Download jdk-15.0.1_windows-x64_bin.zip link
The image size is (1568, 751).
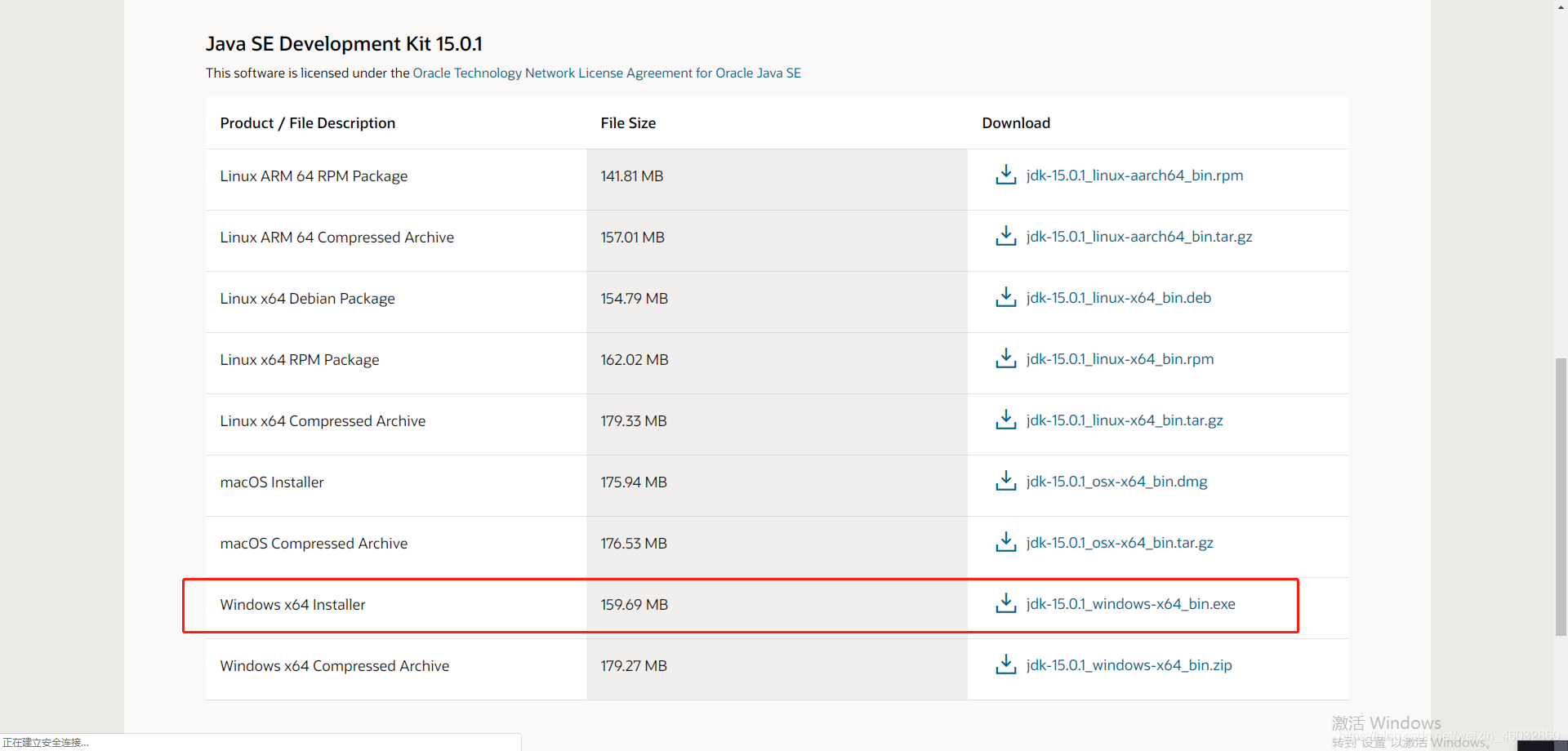(1129, 665)
